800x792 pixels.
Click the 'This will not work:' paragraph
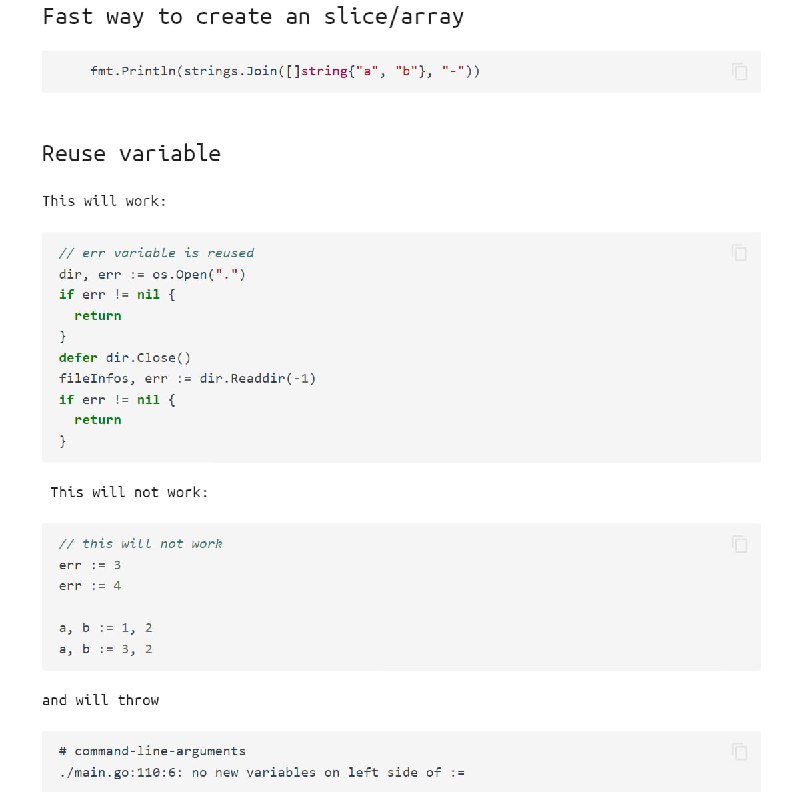pos(129,492)
